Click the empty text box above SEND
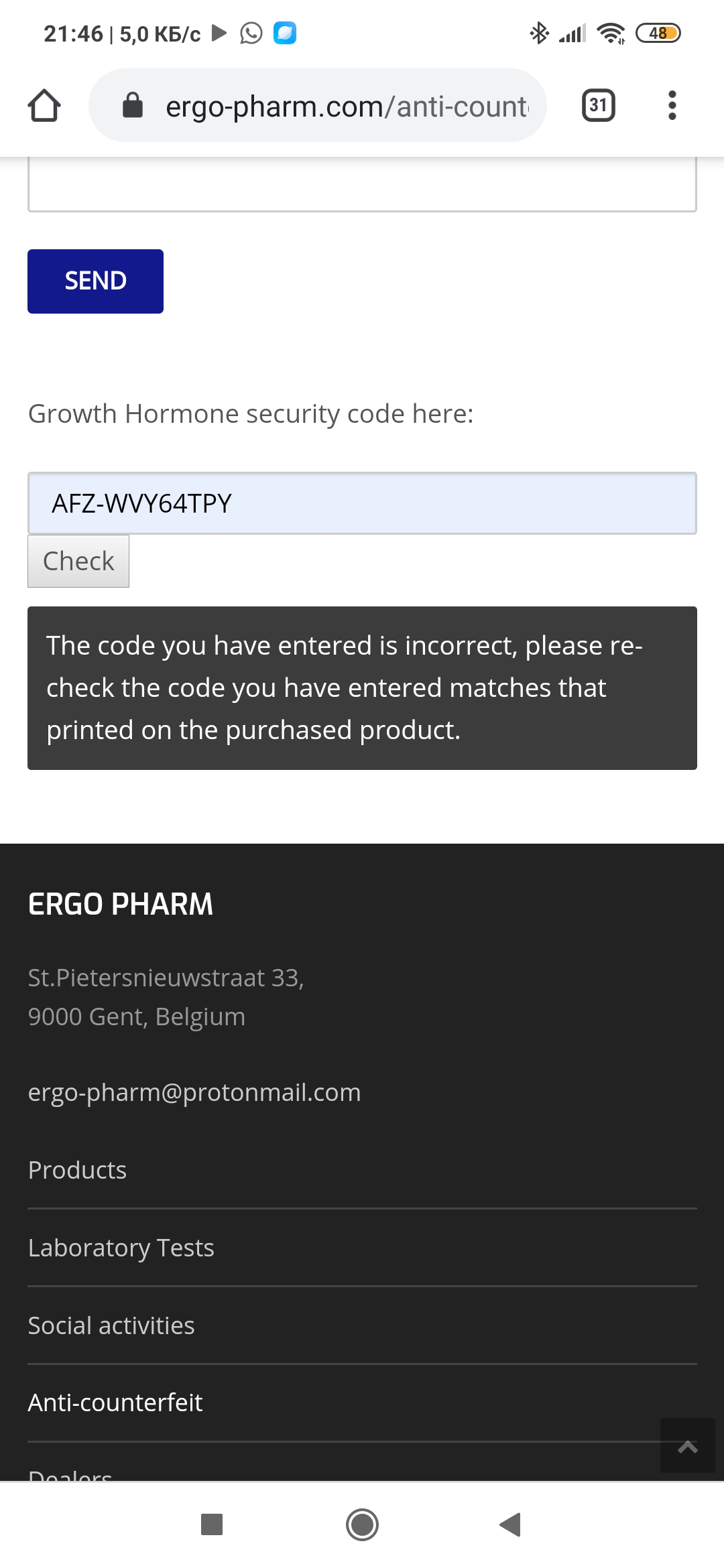The image size is (724, 1568). 362,184
